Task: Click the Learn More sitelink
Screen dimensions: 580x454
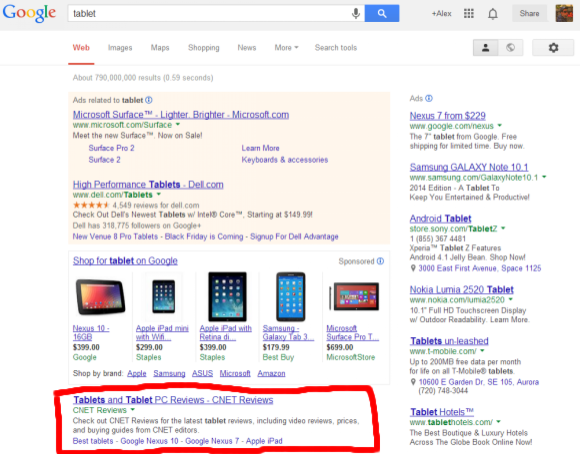Action: click(x=260, y=148)
